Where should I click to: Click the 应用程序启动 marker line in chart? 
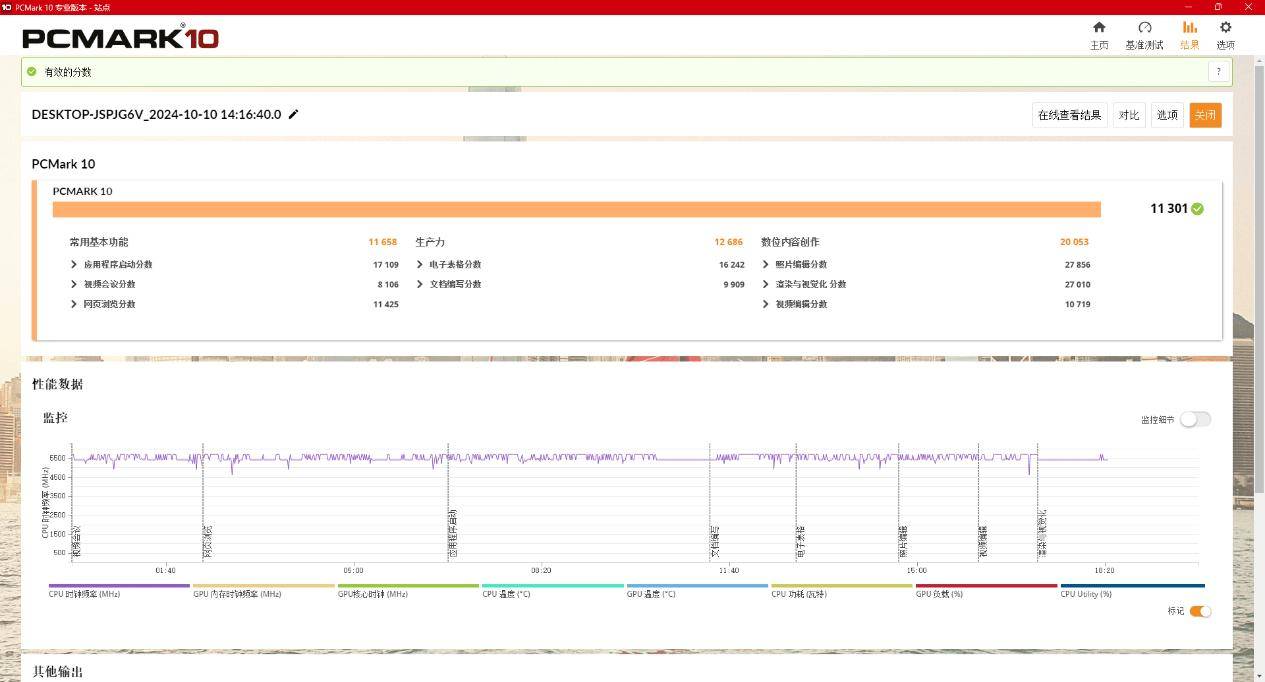[448, 500]
